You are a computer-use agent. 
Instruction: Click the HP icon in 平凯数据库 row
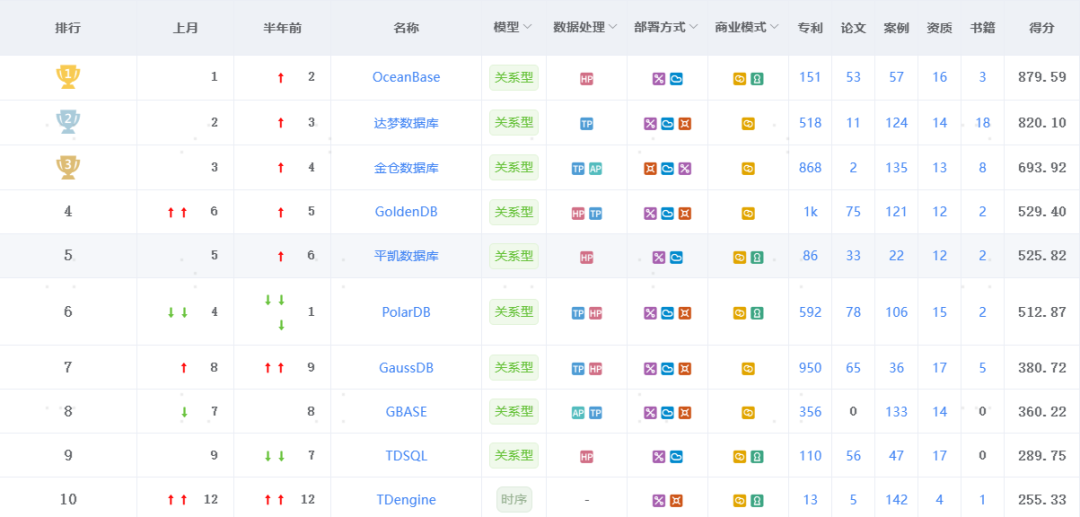587,257
